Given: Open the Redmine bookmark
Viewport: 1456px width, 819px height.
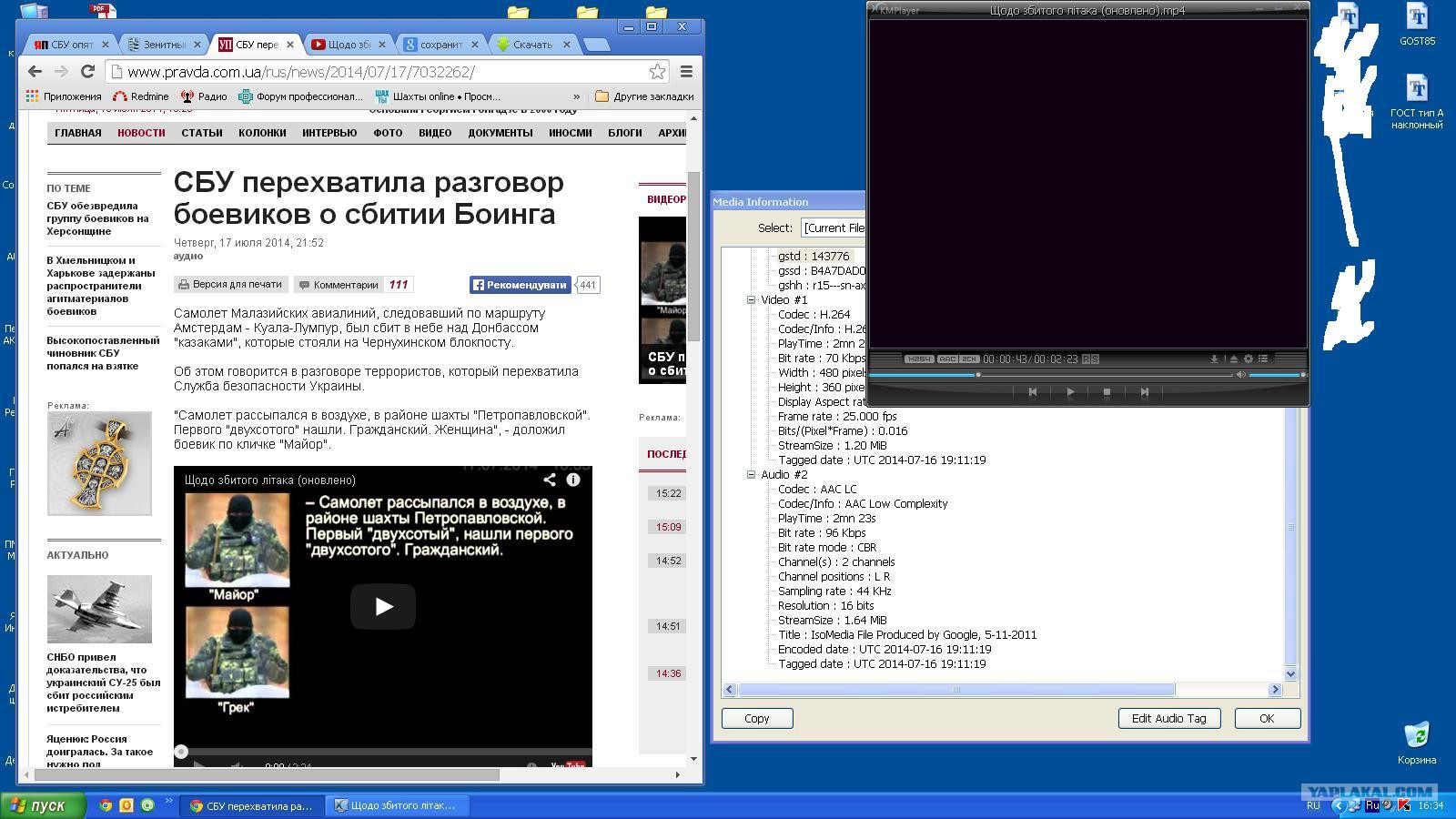Looking at the screenshot, I should click(141, 96).
